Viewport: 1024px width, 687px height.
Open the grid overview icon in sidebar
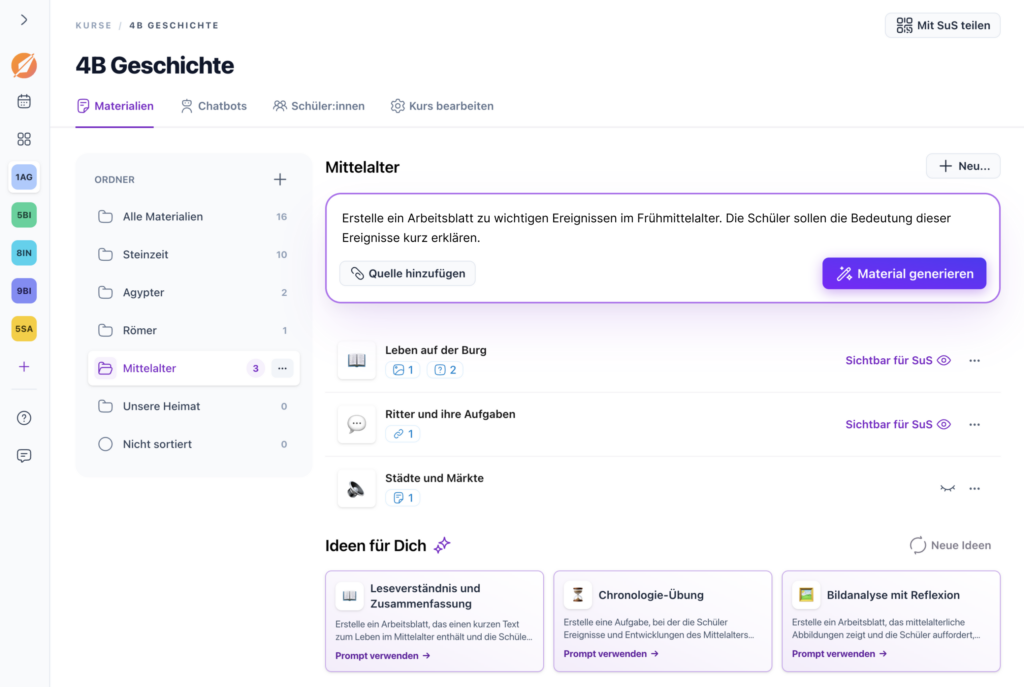pyautogui.click(x=24, y=139)
